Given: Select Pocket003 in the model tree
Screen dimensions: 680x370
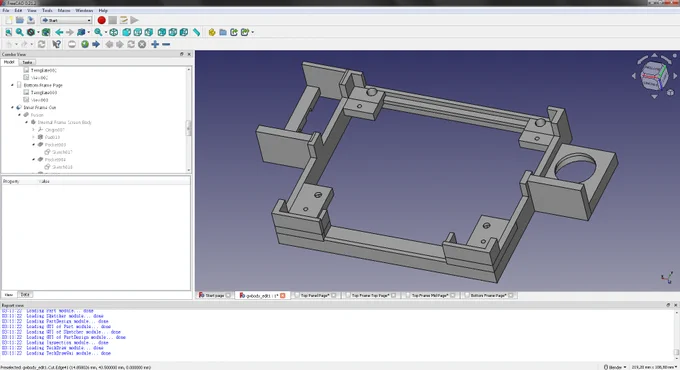Looking at the screenshot, I should pyautogui.click(x=55, y=144).
